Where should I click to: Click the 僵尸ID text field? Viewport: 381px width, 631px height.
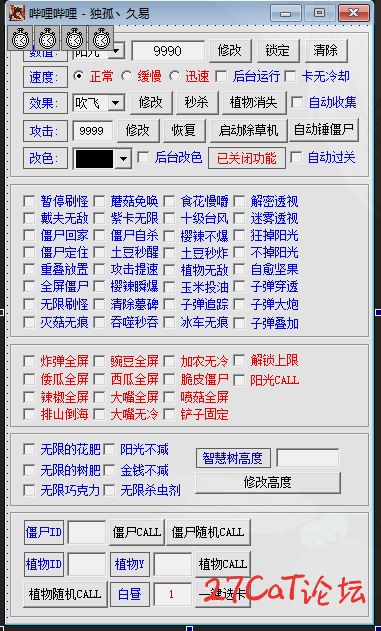pos(87,532)
